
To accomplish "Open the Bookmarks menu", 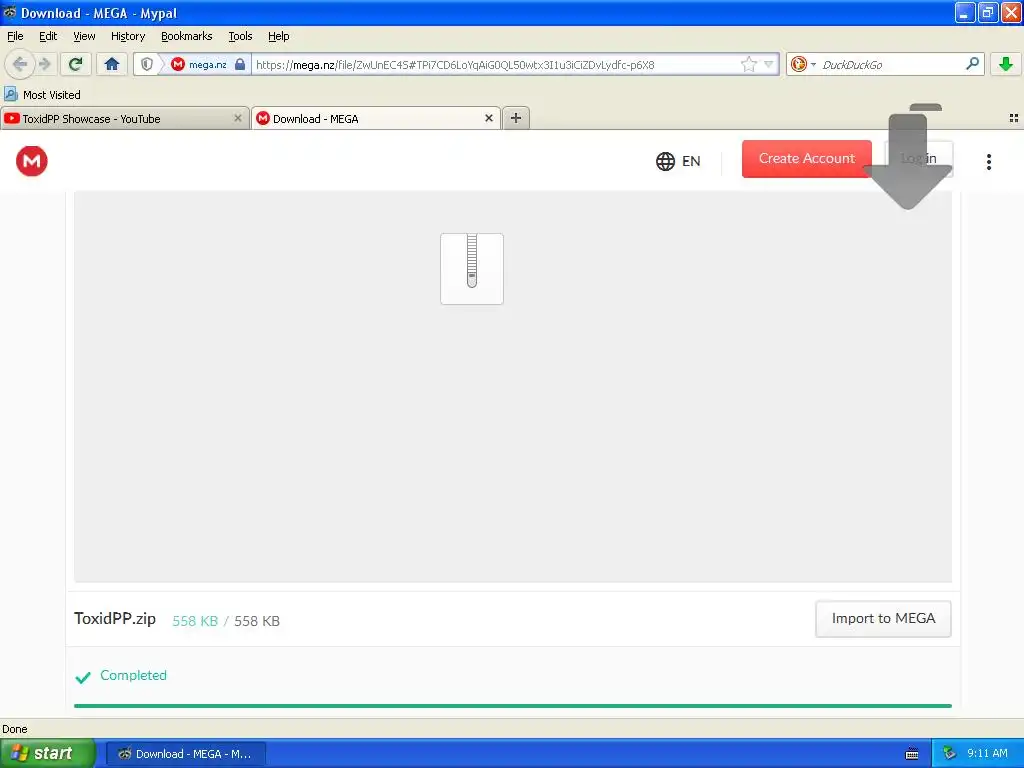I will [x=186, y=36].
